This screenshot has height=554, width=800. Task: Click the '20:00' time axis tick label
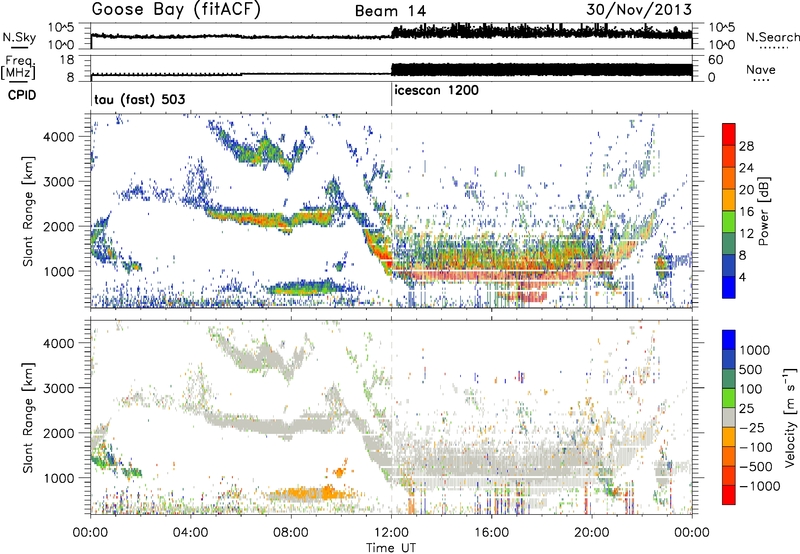pos(592,533)
